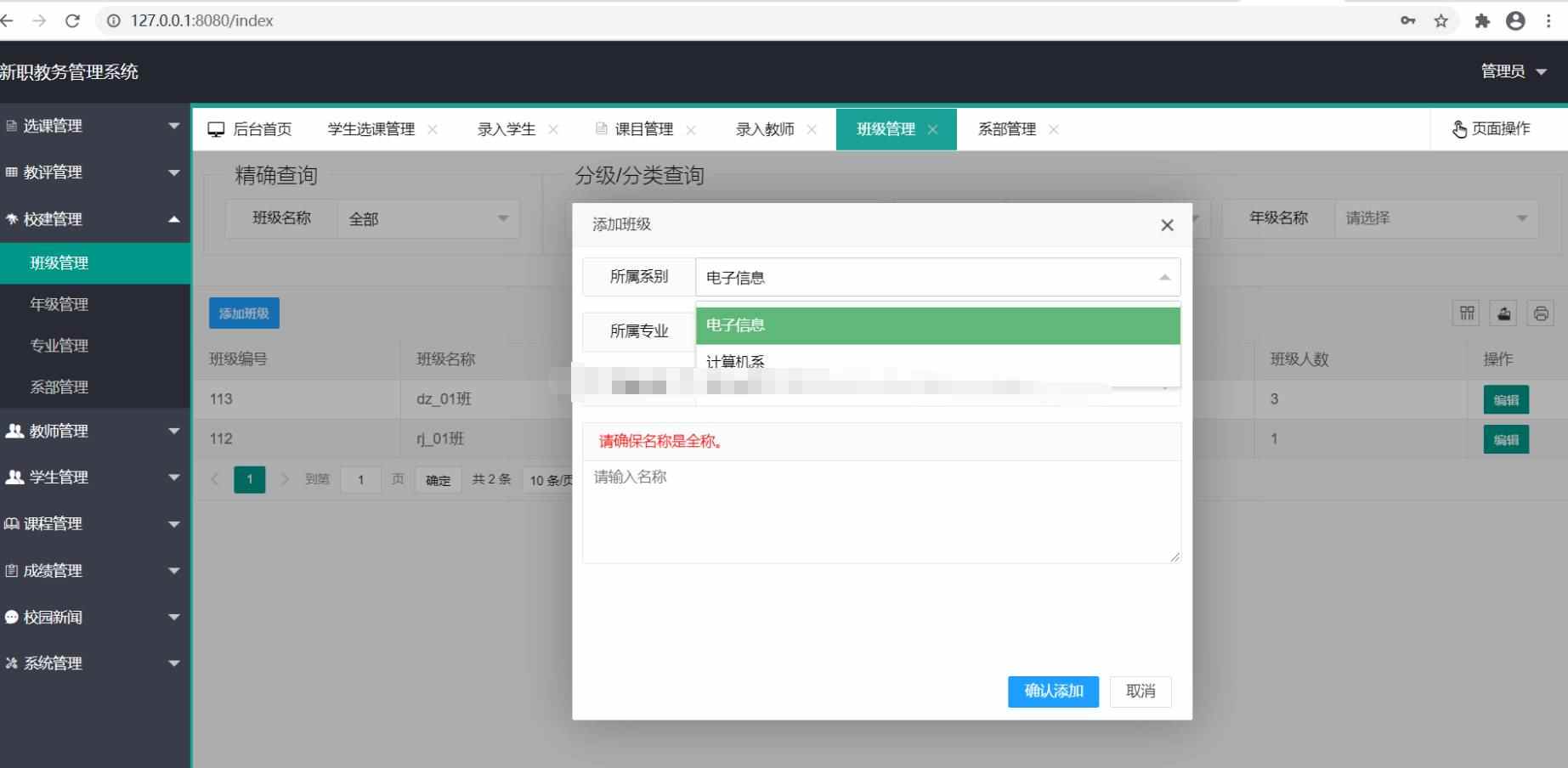Open browser extensions puzzle icon
The image size is (1568, 768).
click(x=1482, y=20)
